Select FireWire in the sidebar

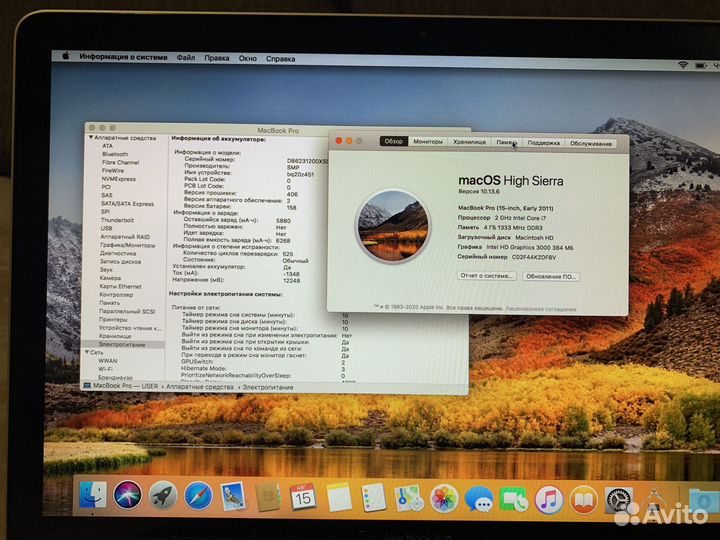(x=112, y=170)
